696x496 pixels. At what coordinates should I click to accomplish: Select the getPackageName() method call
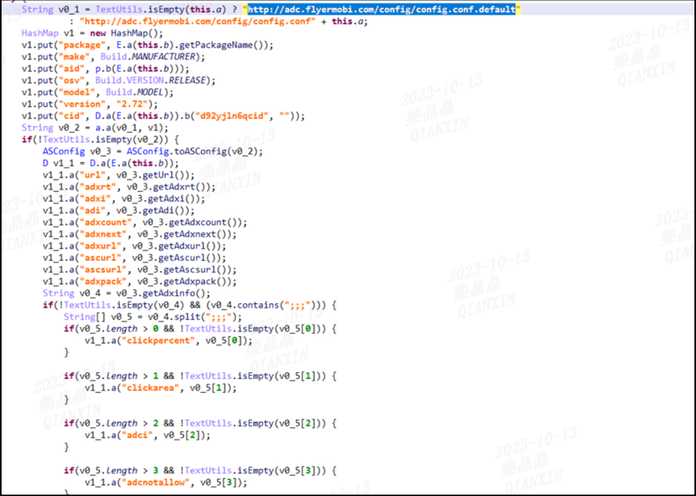click(224, 45)
